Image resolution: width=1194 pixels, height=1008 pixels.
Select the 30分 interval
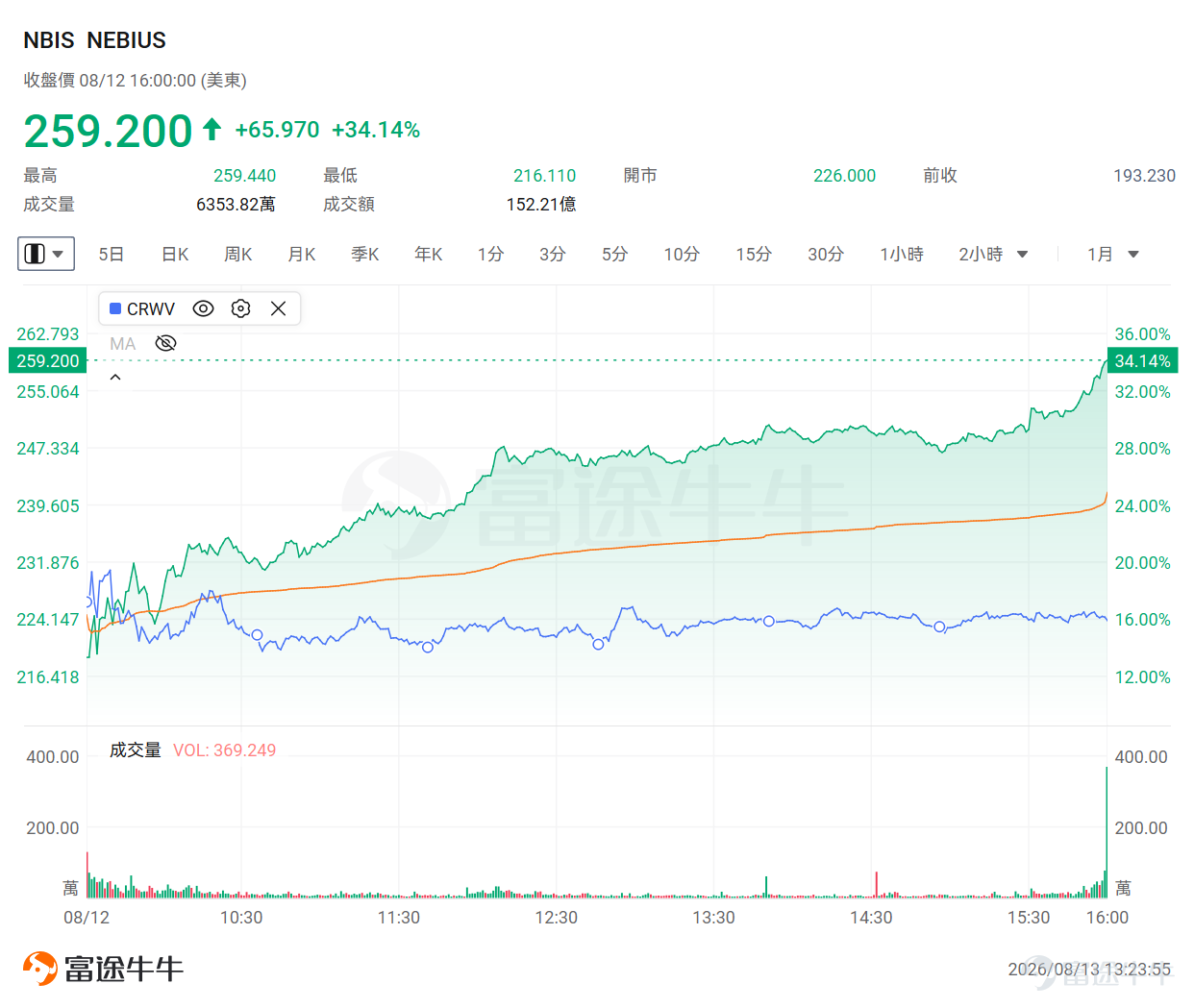tap(826, 254)
